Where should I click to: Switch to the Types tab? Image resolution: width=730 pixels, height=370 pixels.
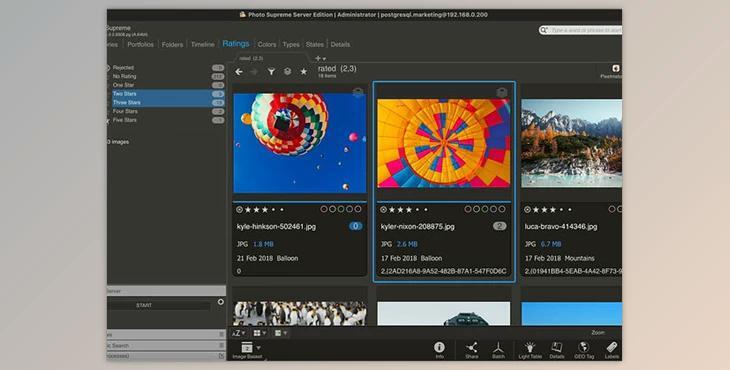click(291, 45)
